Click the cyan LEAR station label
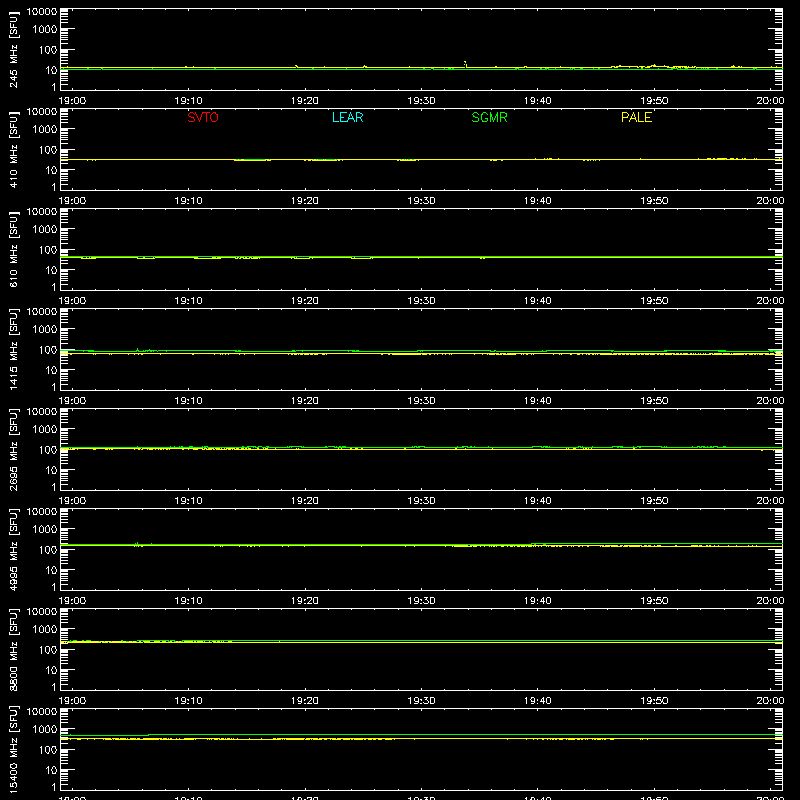This screenshot has width=800, height=800. 347,117
